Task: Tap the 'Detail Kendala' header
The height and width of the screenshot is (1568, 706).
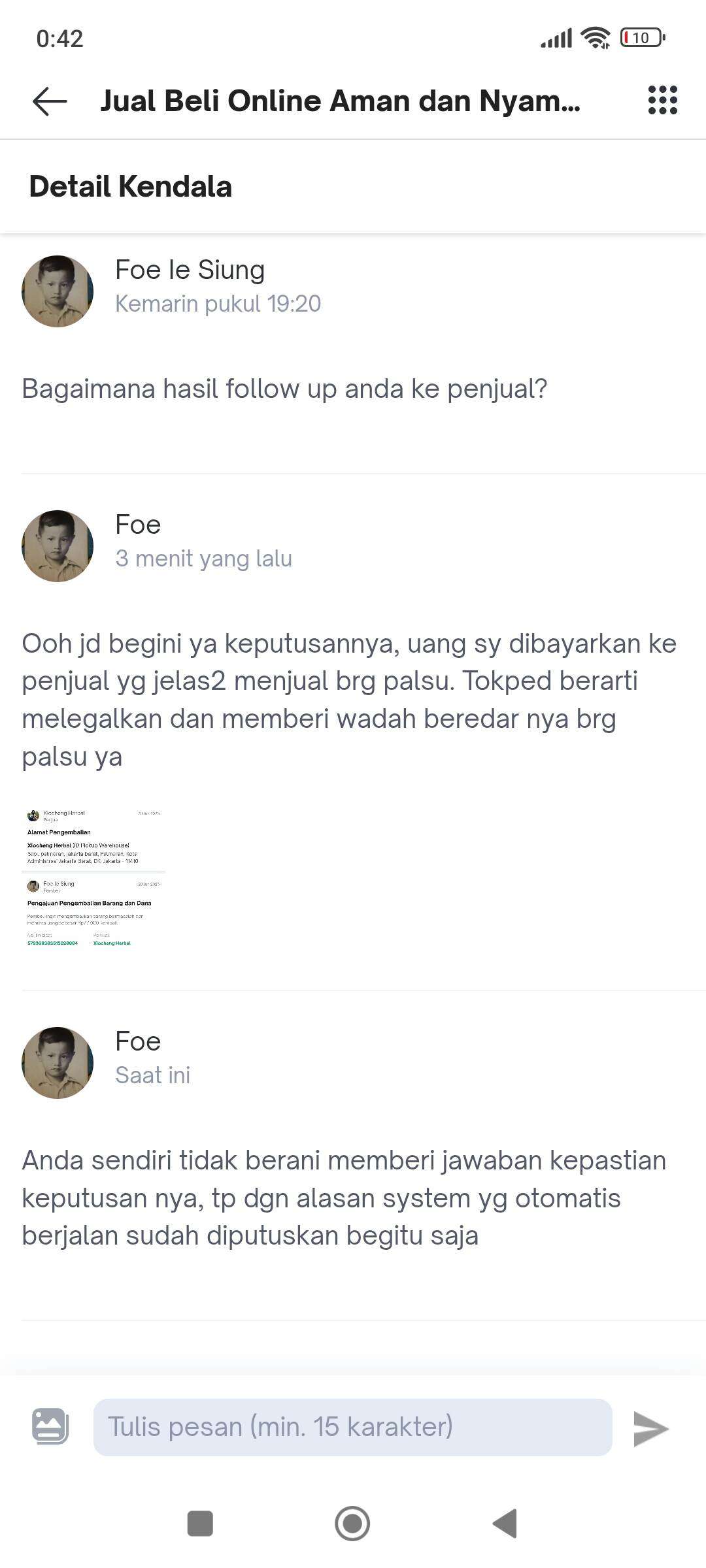Action: pos(131,187)
